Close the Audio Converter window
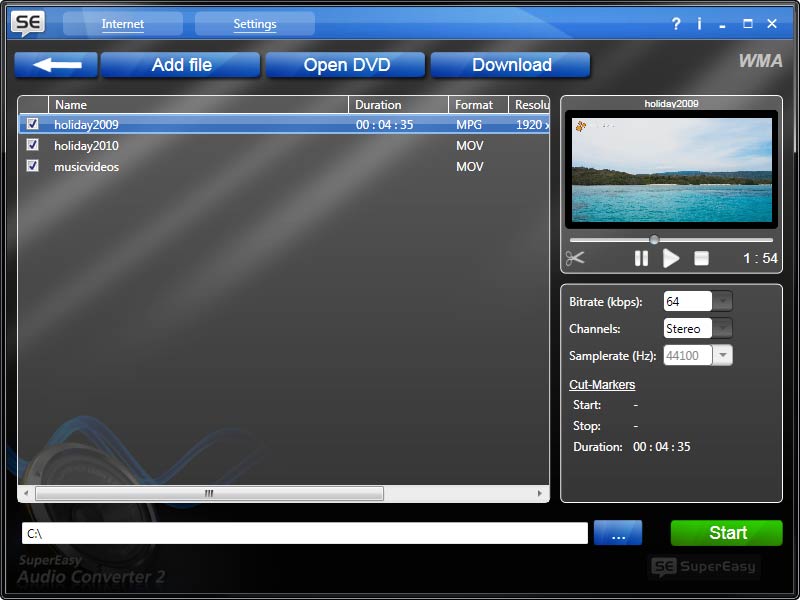800x600 pixels. tap(772, 23)
